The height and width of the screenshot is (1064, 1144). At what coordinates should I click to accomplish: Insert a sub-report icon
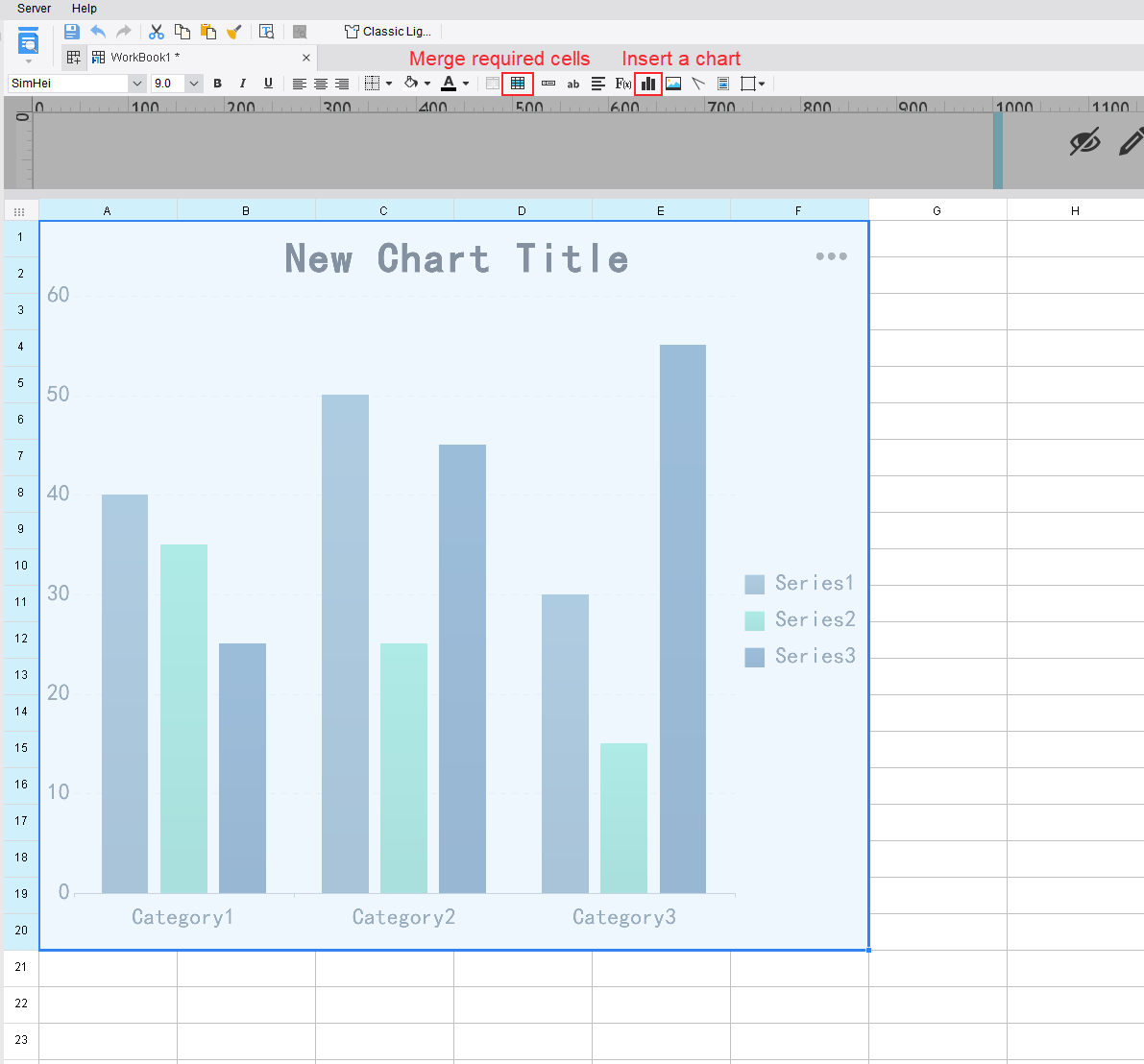pos(723,84)
